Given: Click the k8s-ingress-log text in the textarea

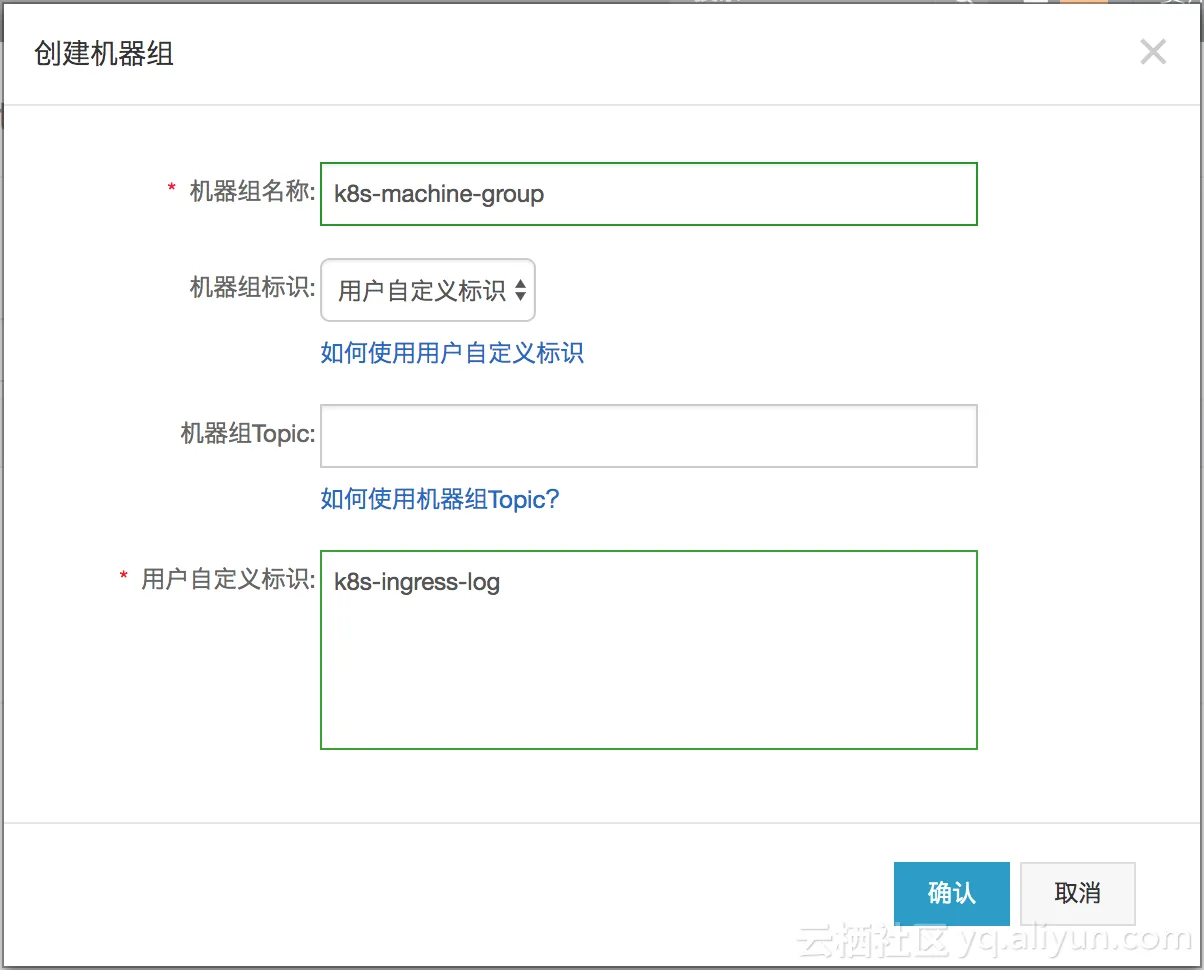Looking at the screenshot, I should [417, 582].
